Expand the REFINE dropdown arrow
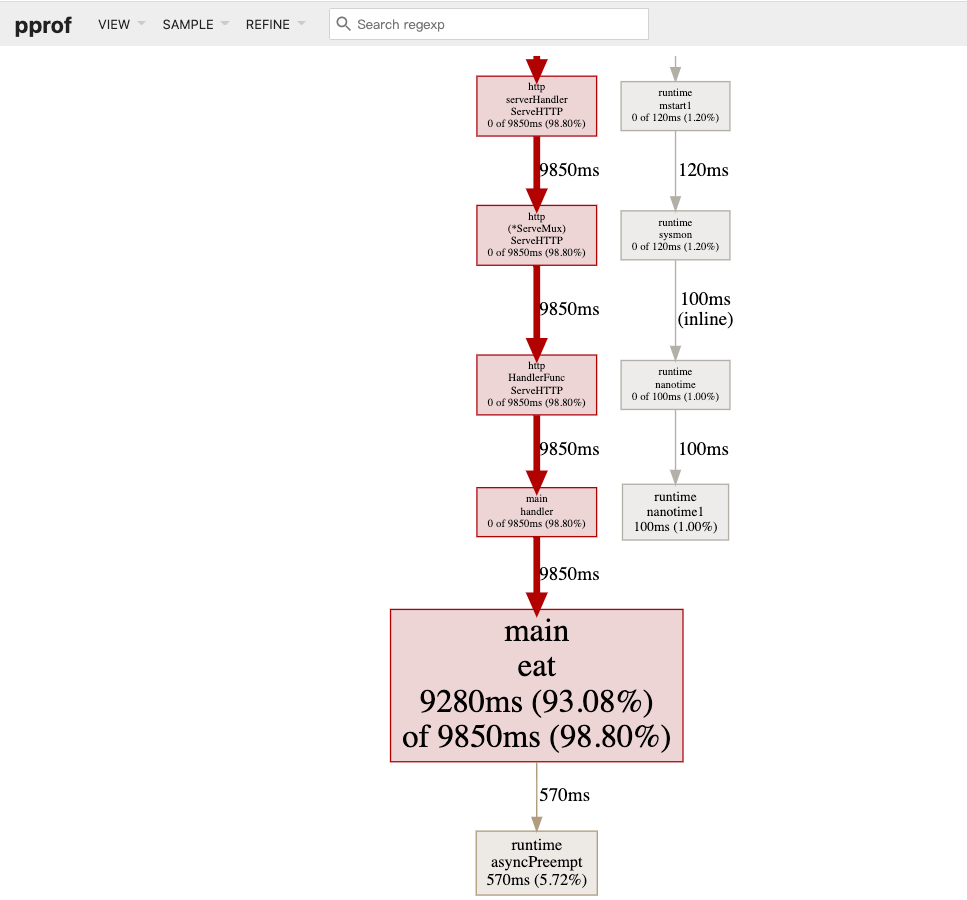 coord(301,24)
